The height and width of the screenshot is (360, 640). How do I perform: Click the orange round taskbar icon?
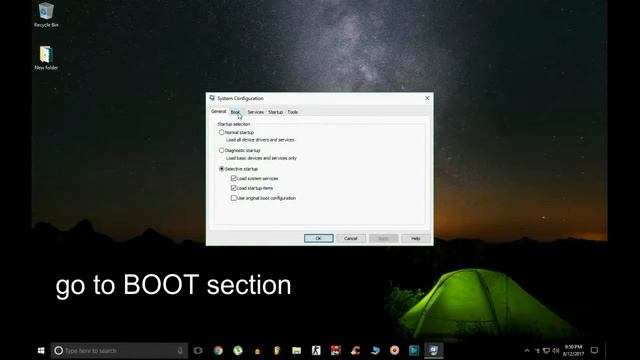coord(394,351)
